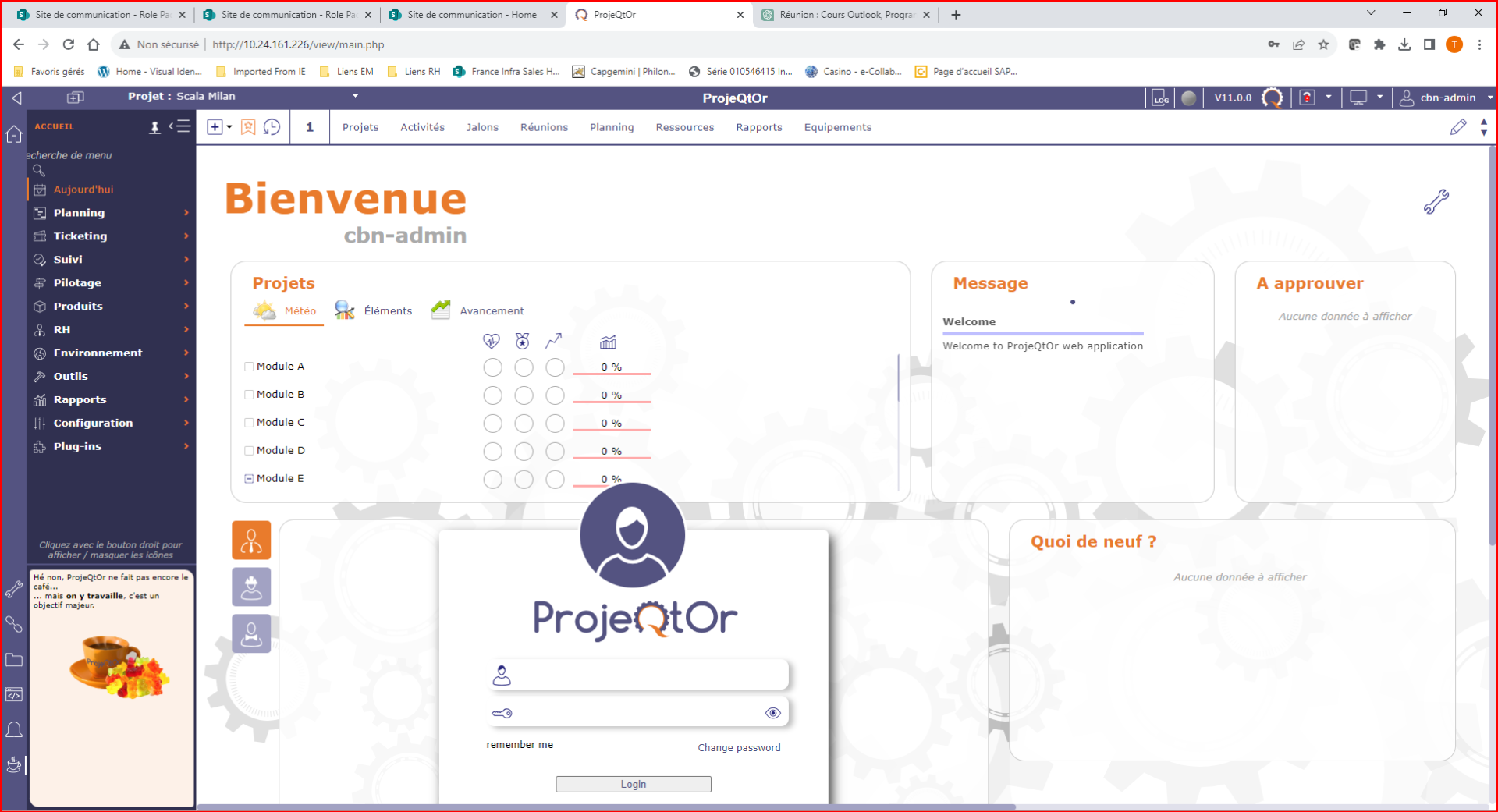Expand Ticketing in the sidebar

click(112, 236)
